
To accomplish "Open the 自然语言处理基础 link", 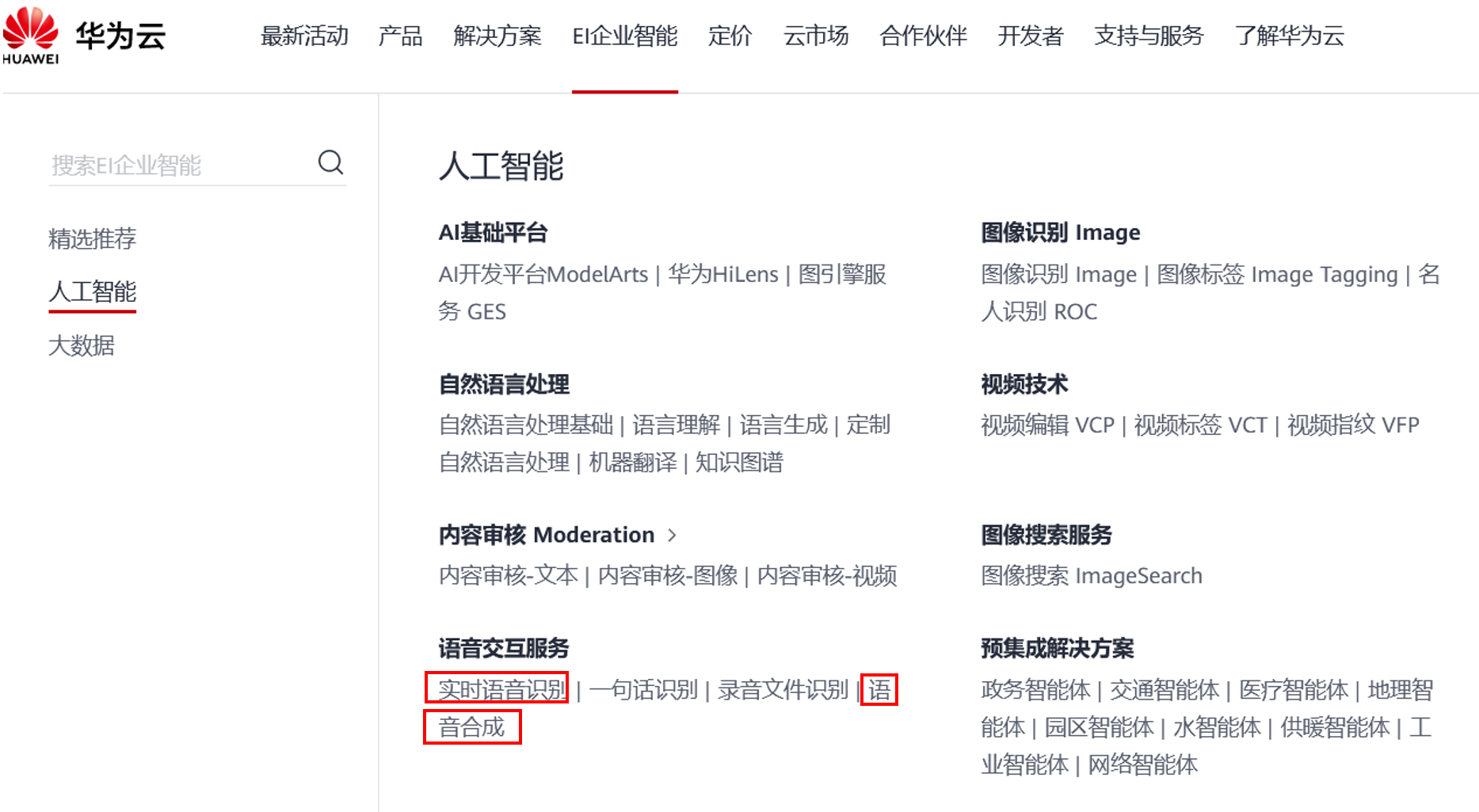I will point(526,425).
